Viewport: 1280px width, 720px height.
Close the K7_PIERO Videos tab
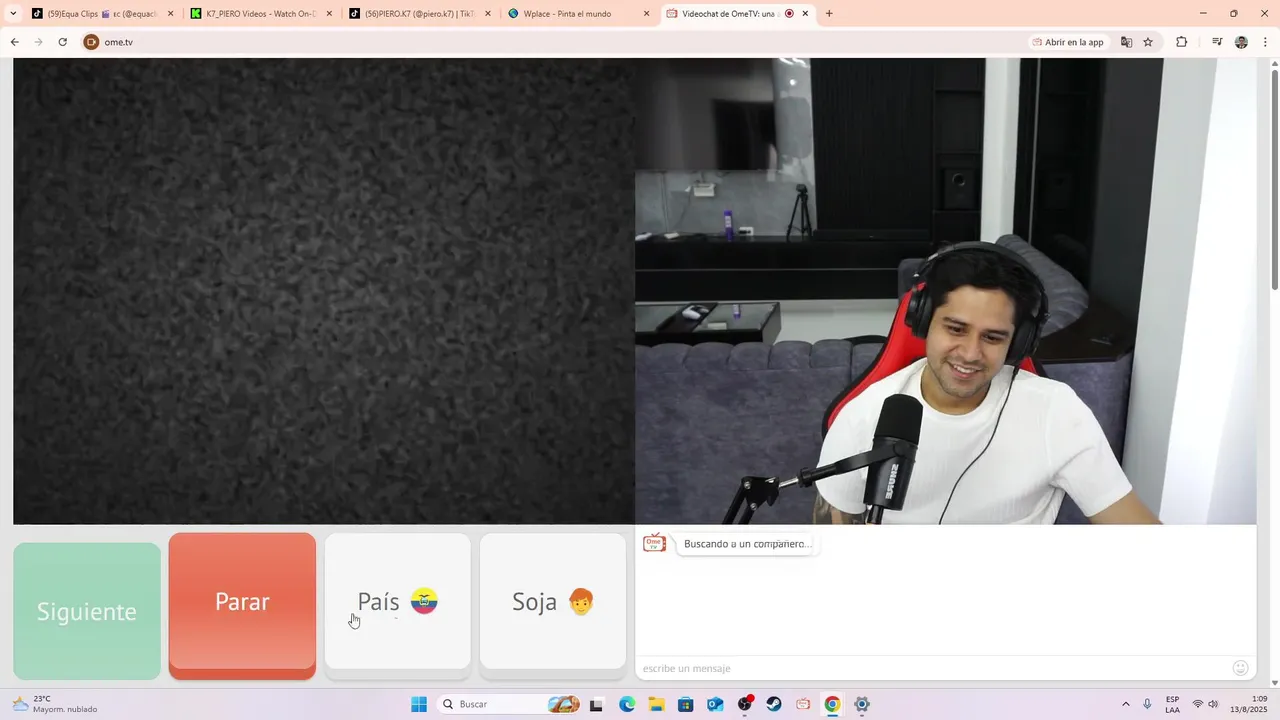[x=329, y=14]
